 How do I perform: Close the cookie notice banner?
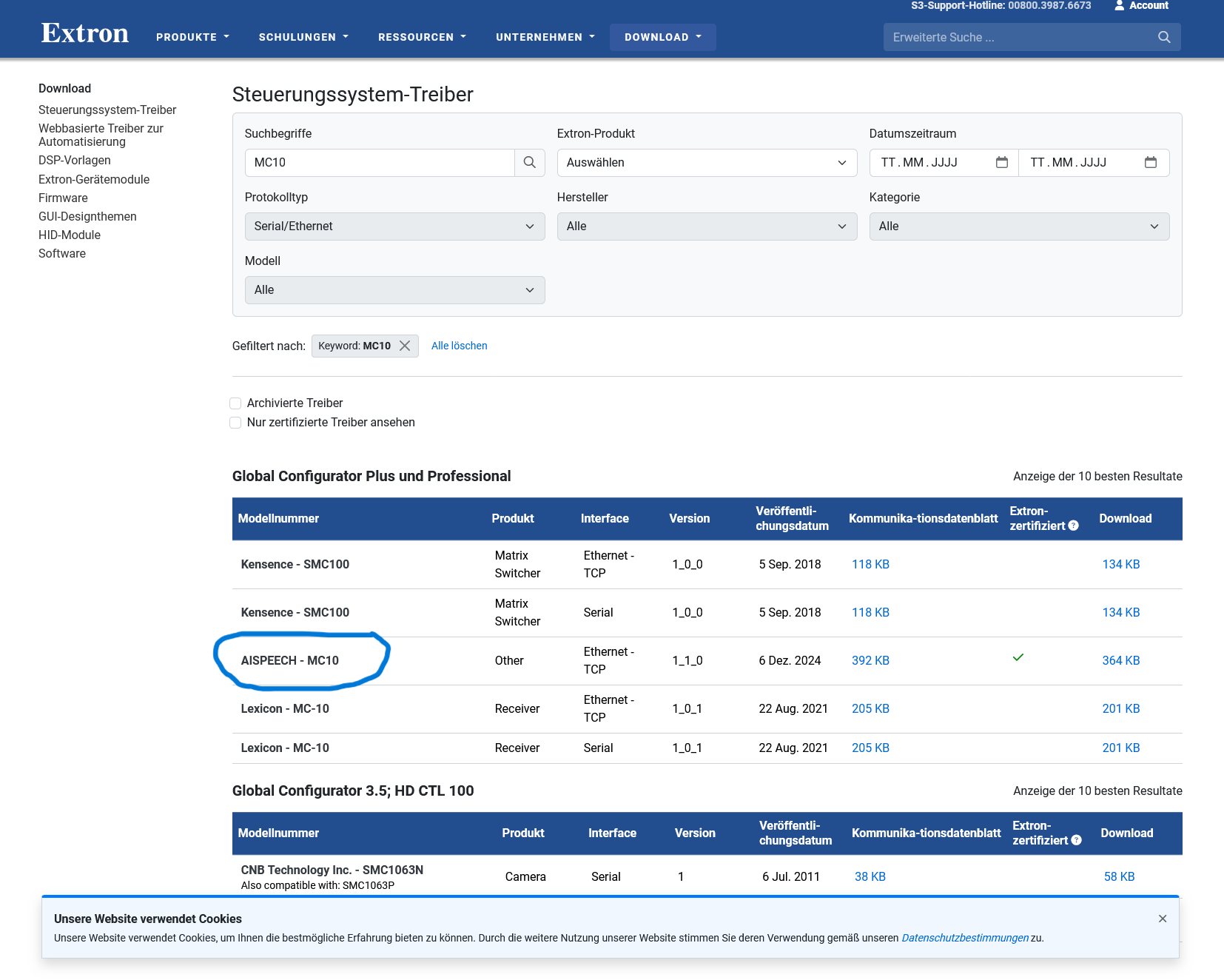1163,919
